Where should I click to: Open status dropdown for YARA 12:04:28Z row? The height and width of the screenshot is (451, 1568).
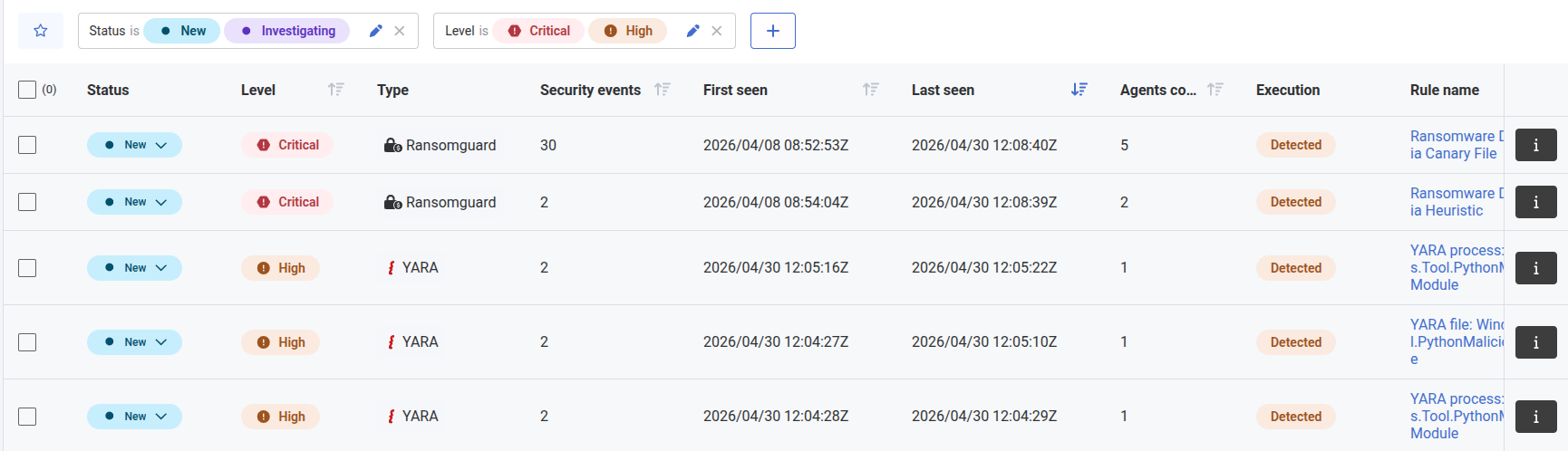click(134, 417)
